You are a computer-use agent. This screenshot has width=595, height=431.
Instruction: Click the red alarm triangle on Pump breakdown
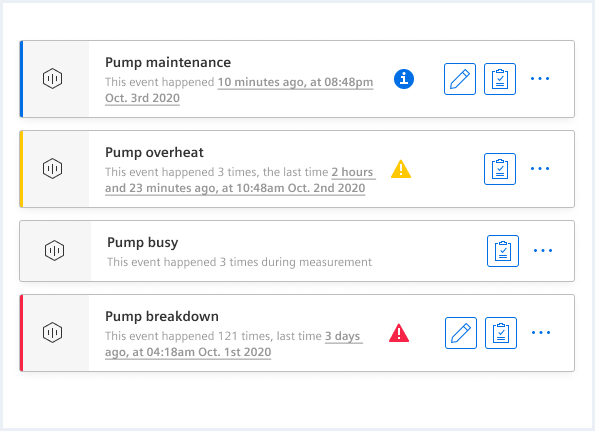(399, 333)
